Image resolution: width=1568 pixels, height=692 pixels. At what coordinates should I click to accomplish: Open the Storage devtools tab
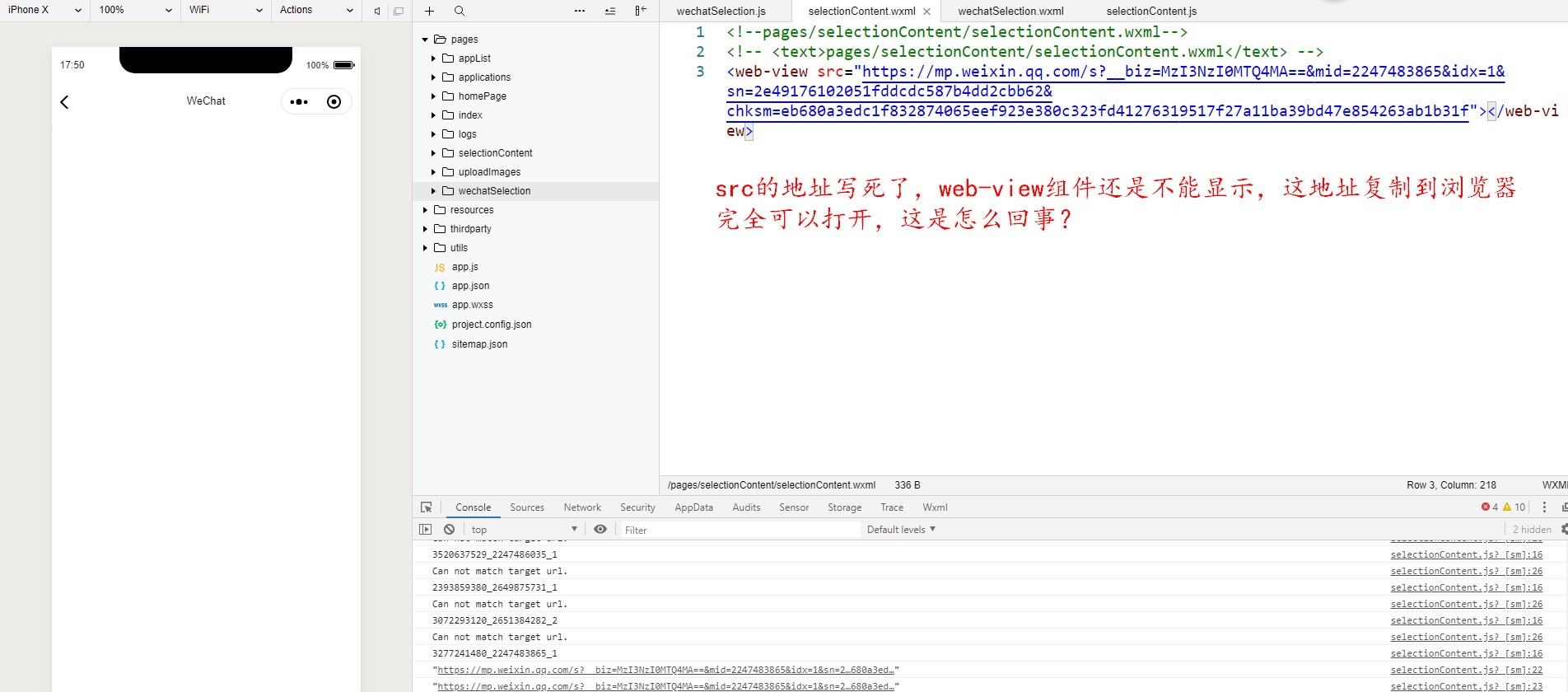tap(844, 507)
